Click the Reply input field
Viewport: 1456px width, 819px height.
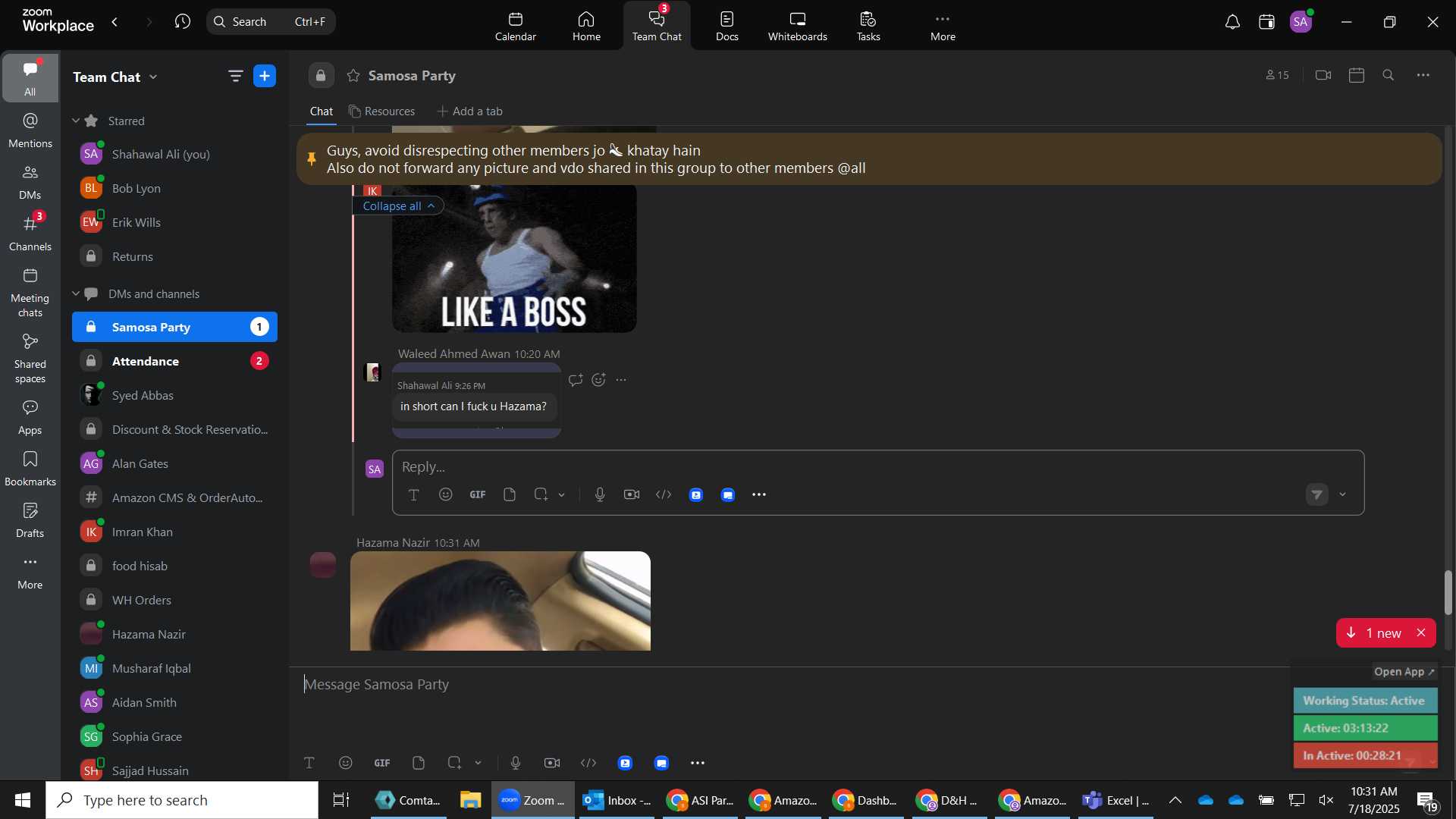(x=877, y=467)
